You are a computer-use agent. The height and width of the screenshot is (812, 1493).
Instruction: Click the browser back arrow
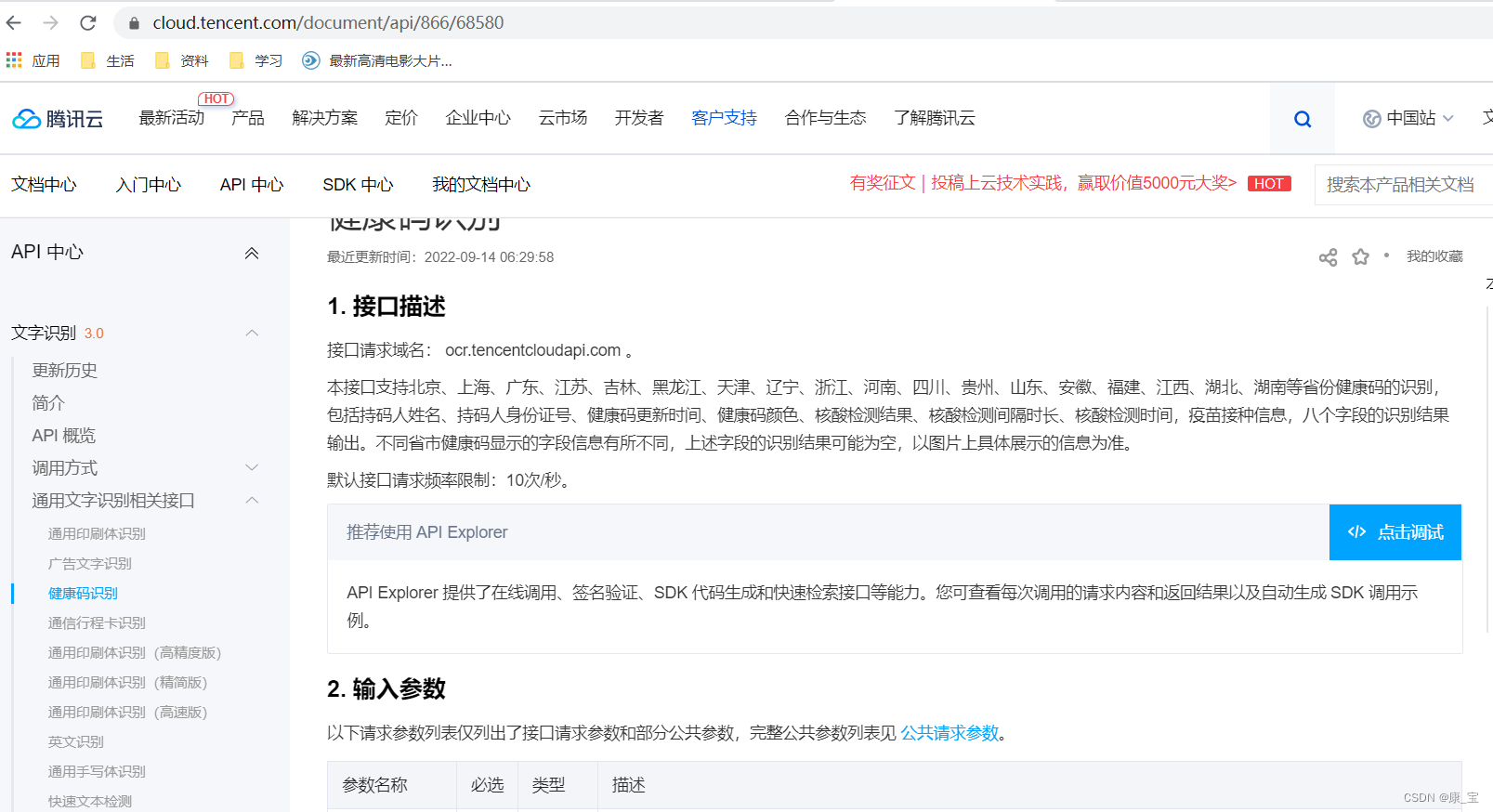pyautogui.click(x=14, y=22)
